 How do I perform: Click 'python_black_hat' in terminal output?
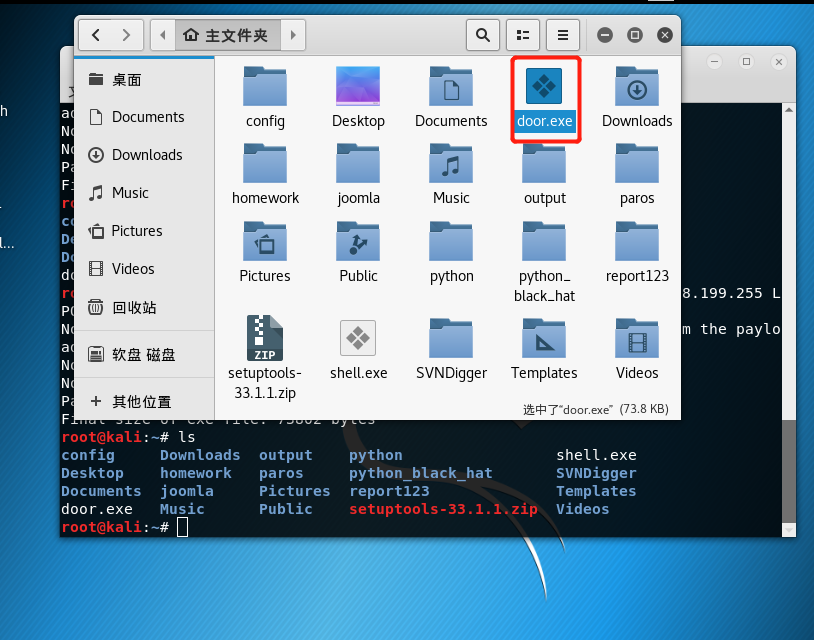point(420,473)
